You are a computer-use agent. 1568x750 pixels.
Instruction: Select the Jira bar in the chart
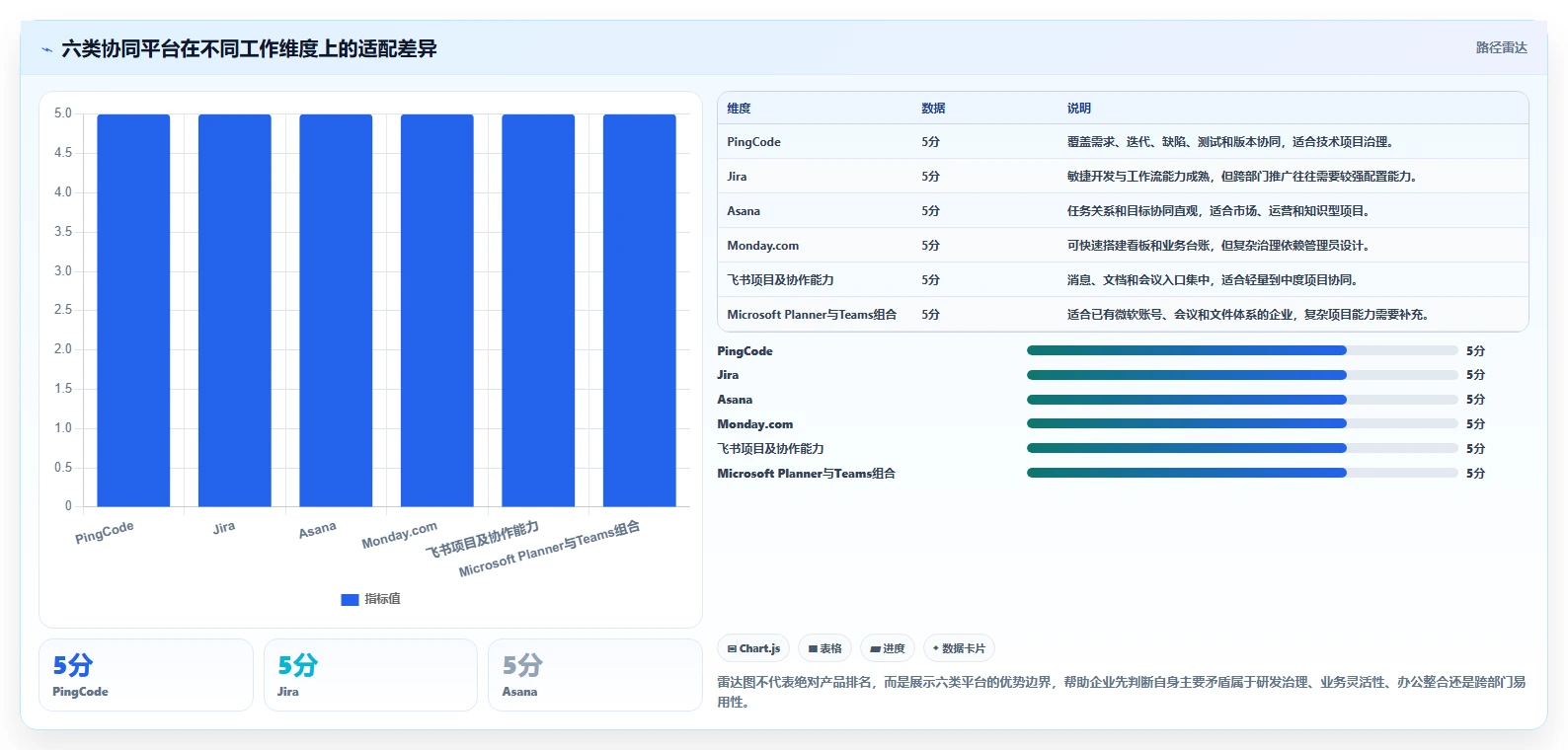coord(235,310)
